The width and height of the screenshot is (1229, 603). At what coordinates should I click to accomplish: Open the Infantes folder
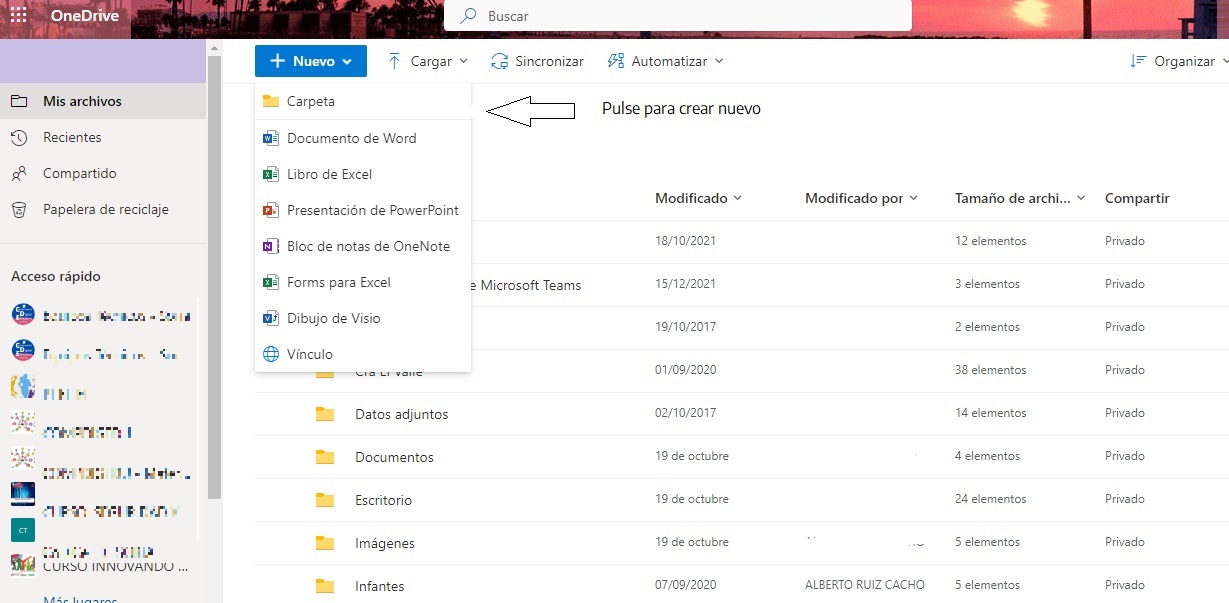(x=380, y=586)
